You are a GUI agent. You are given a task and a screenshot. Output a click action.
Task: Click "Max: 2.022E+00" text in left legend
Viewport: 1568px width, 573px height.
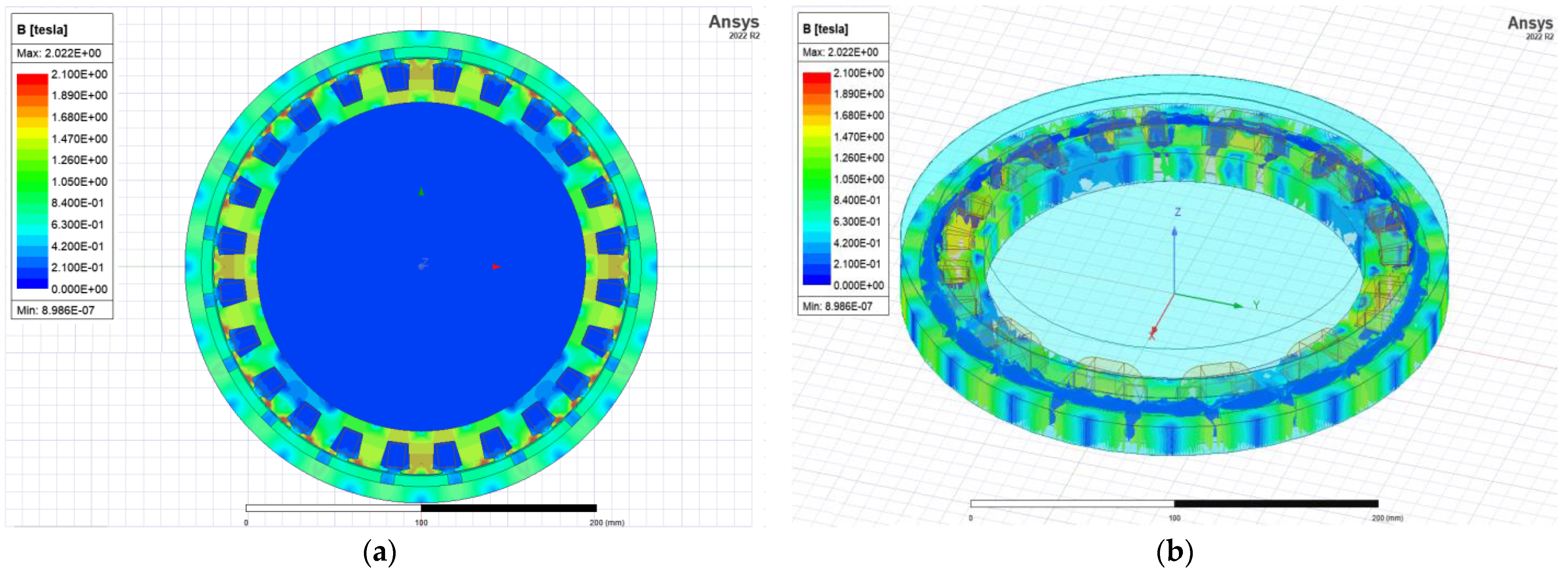click(58, 53)
